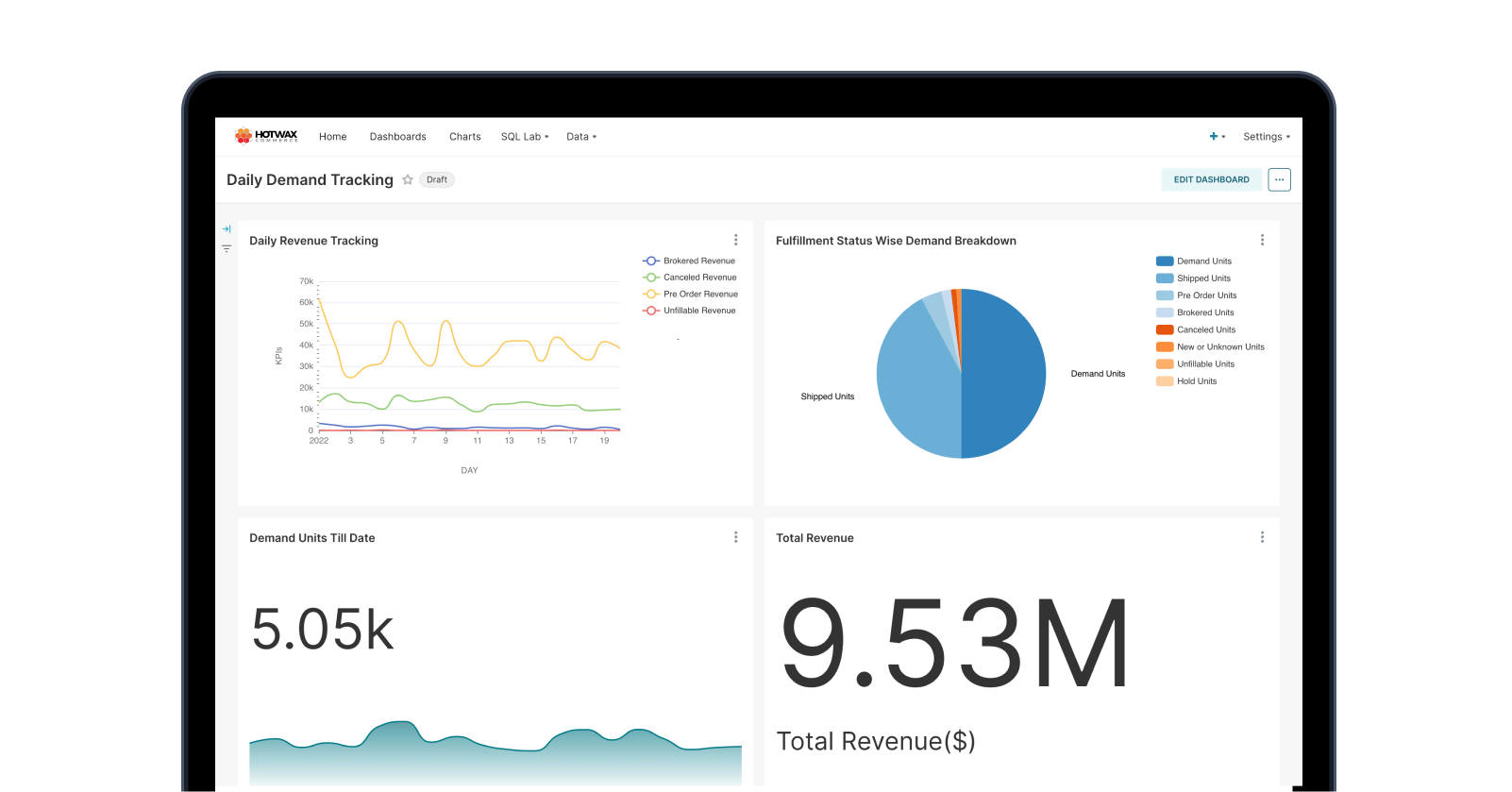Click the Edit Dashboard button

(1212, 179)
